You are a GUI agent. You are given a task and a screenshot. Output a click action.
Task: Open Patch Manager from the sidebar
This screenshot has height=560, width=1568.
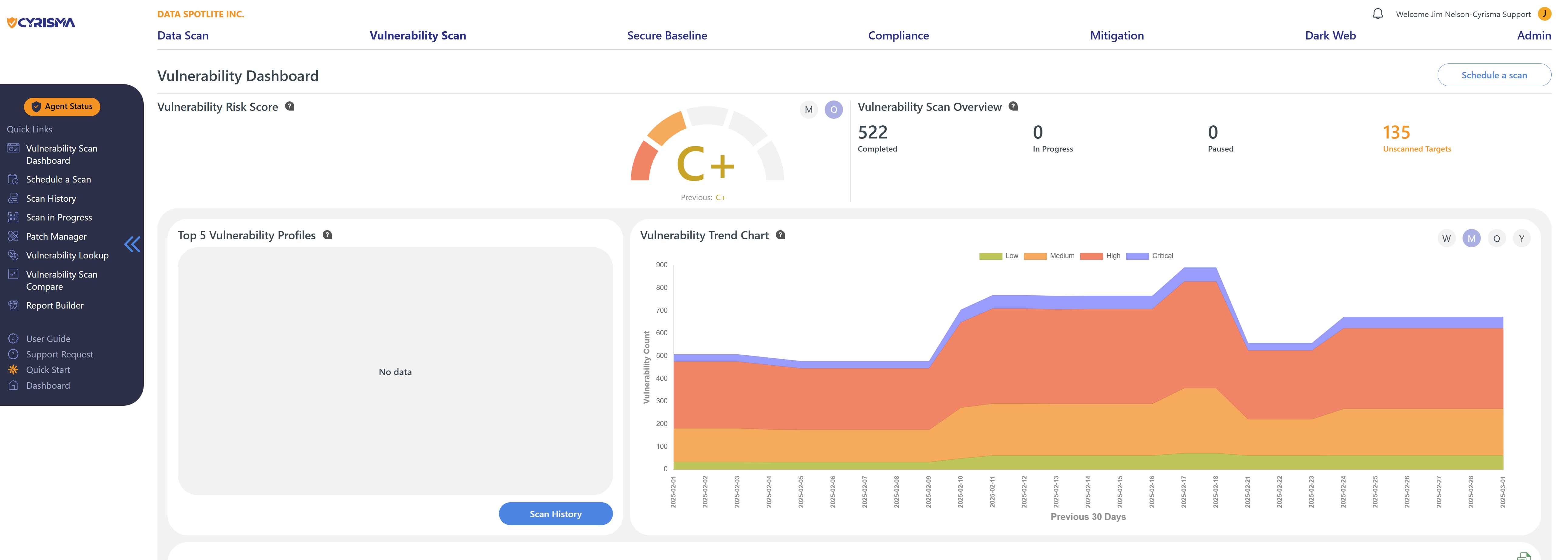pyautogui.click(x=56, y=237)
